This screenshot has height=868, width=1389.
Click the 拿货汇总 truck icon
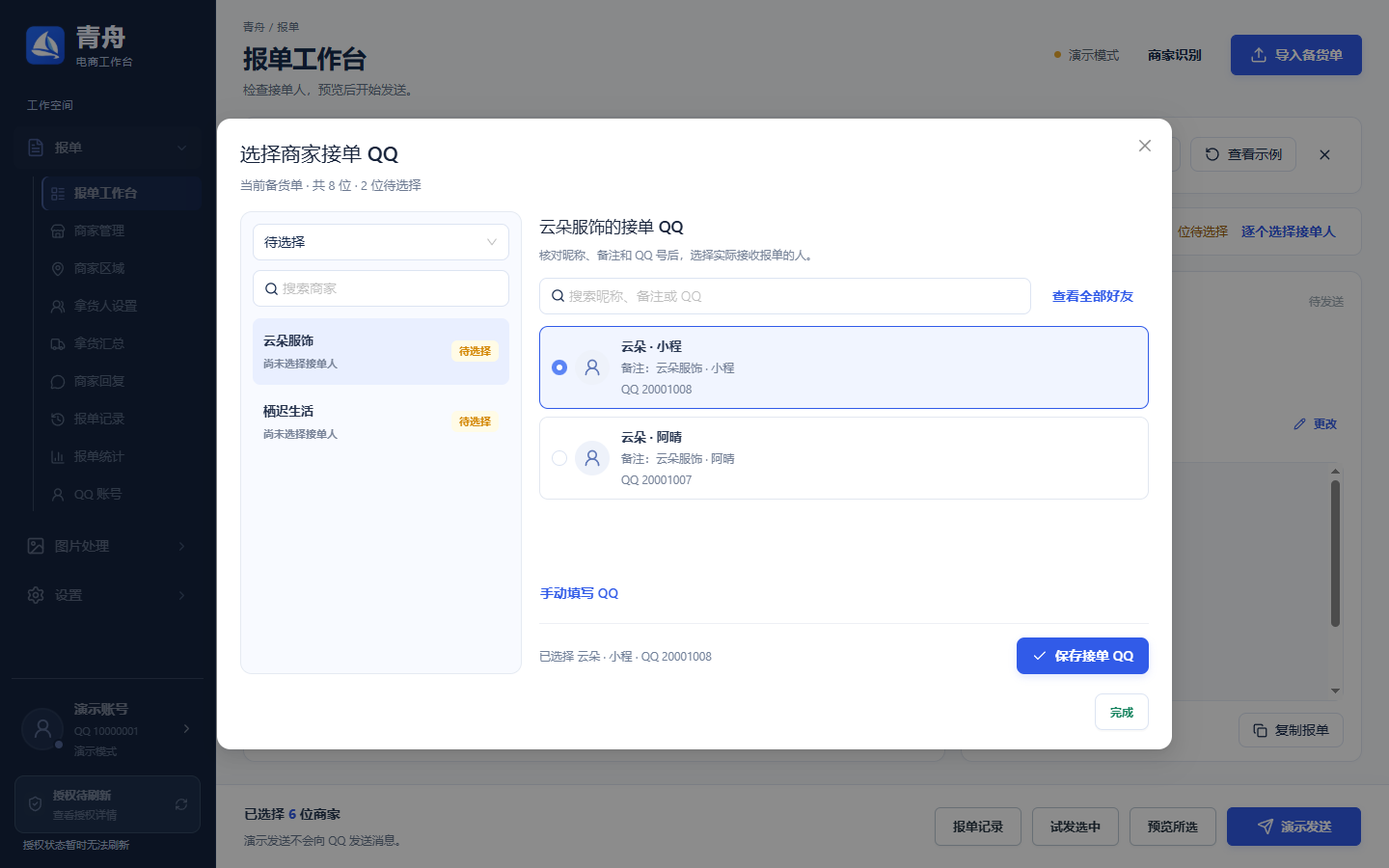click(x=58, y=343)
